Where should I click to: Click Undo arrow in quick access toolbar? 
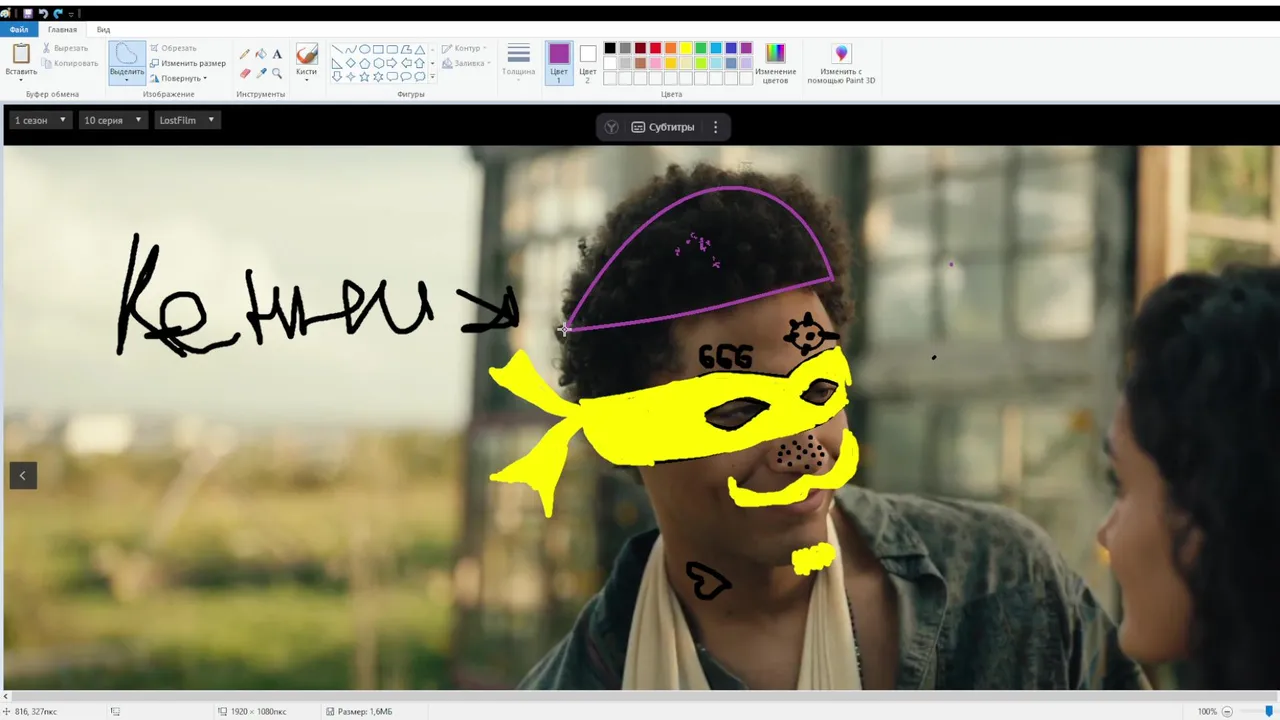[43, 14]
